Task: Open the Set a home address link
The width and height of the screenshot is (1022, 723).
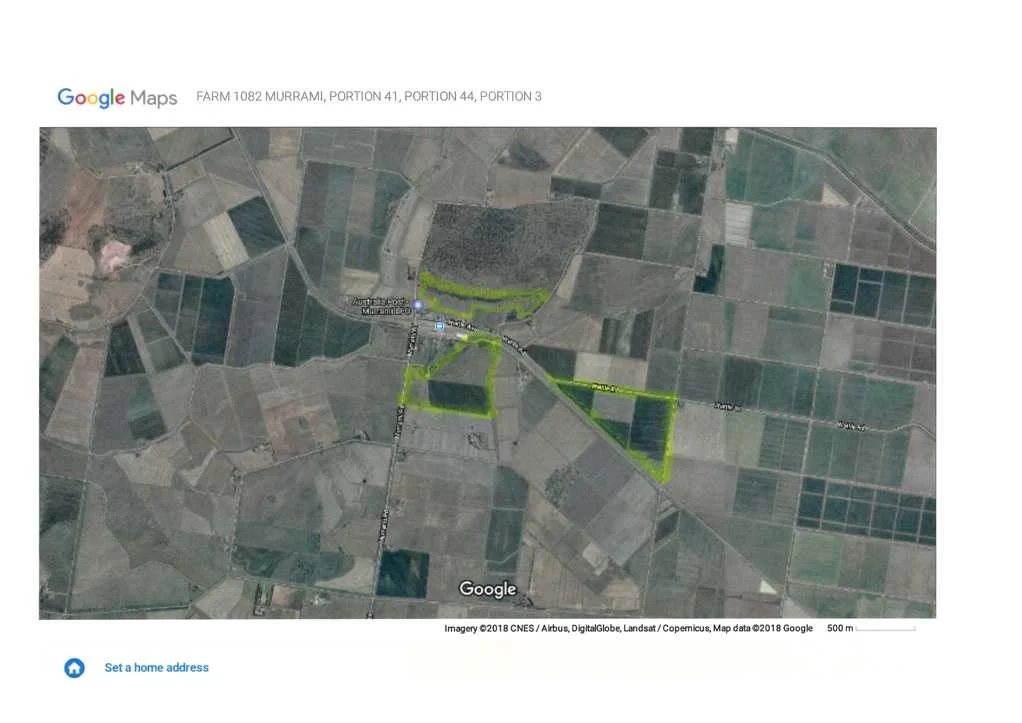Action: (x=157, y=668)
